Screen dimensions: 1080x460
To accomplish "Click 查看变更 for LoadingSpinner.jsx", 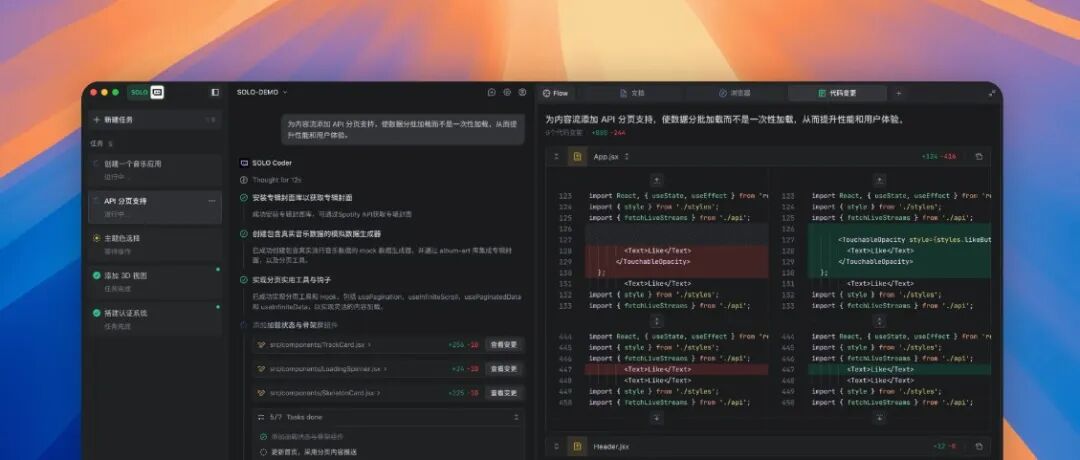I will tap(503, 369).
